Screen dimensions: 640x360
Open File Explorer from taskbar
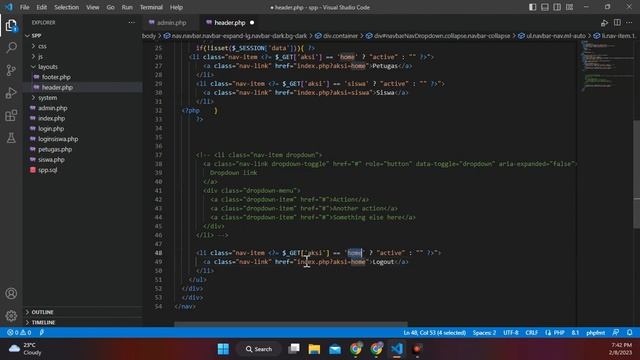[314, 349]
